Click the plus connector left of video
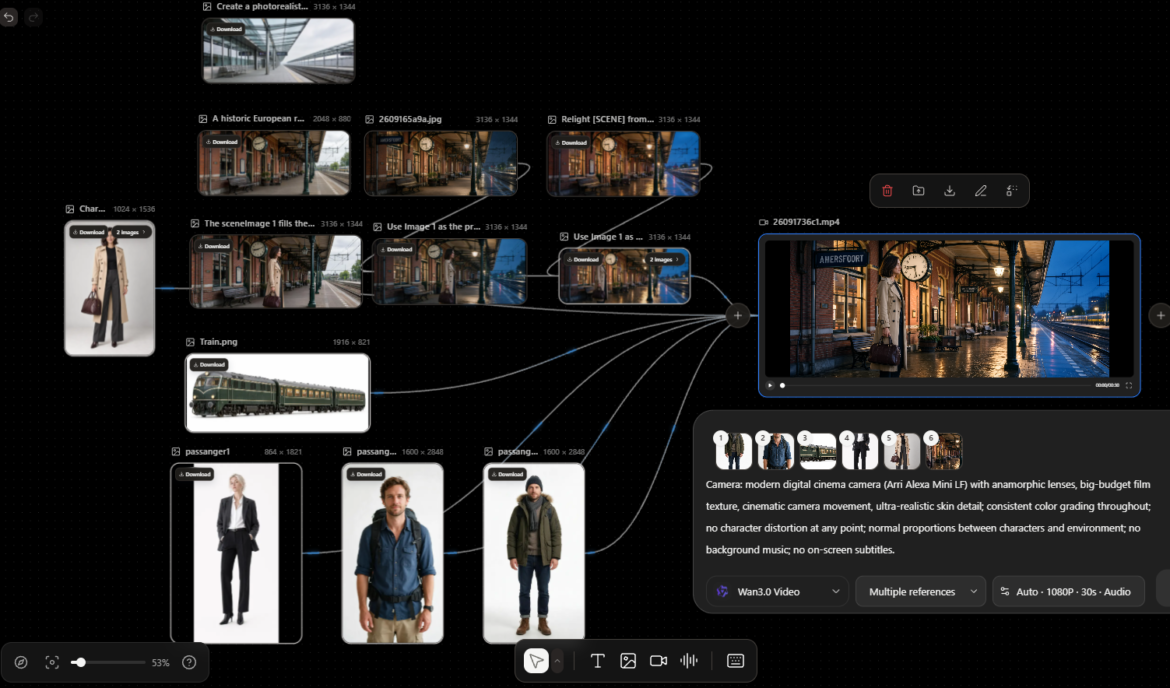This screenshot has height=688, width=1170. coord(737,316)
